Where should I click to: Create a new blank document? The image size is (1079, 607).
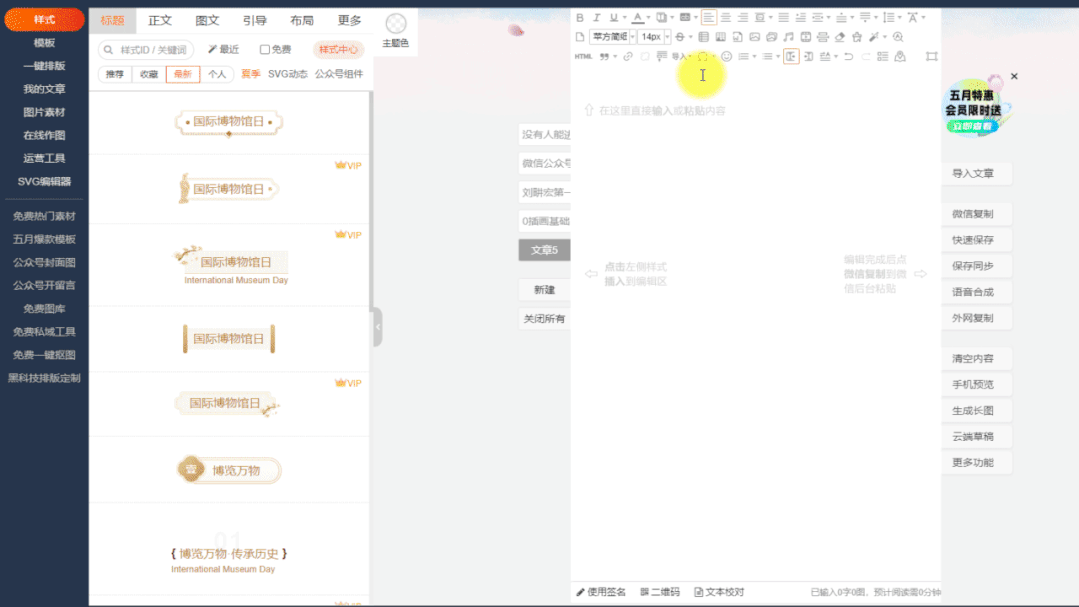coord(580,36)
